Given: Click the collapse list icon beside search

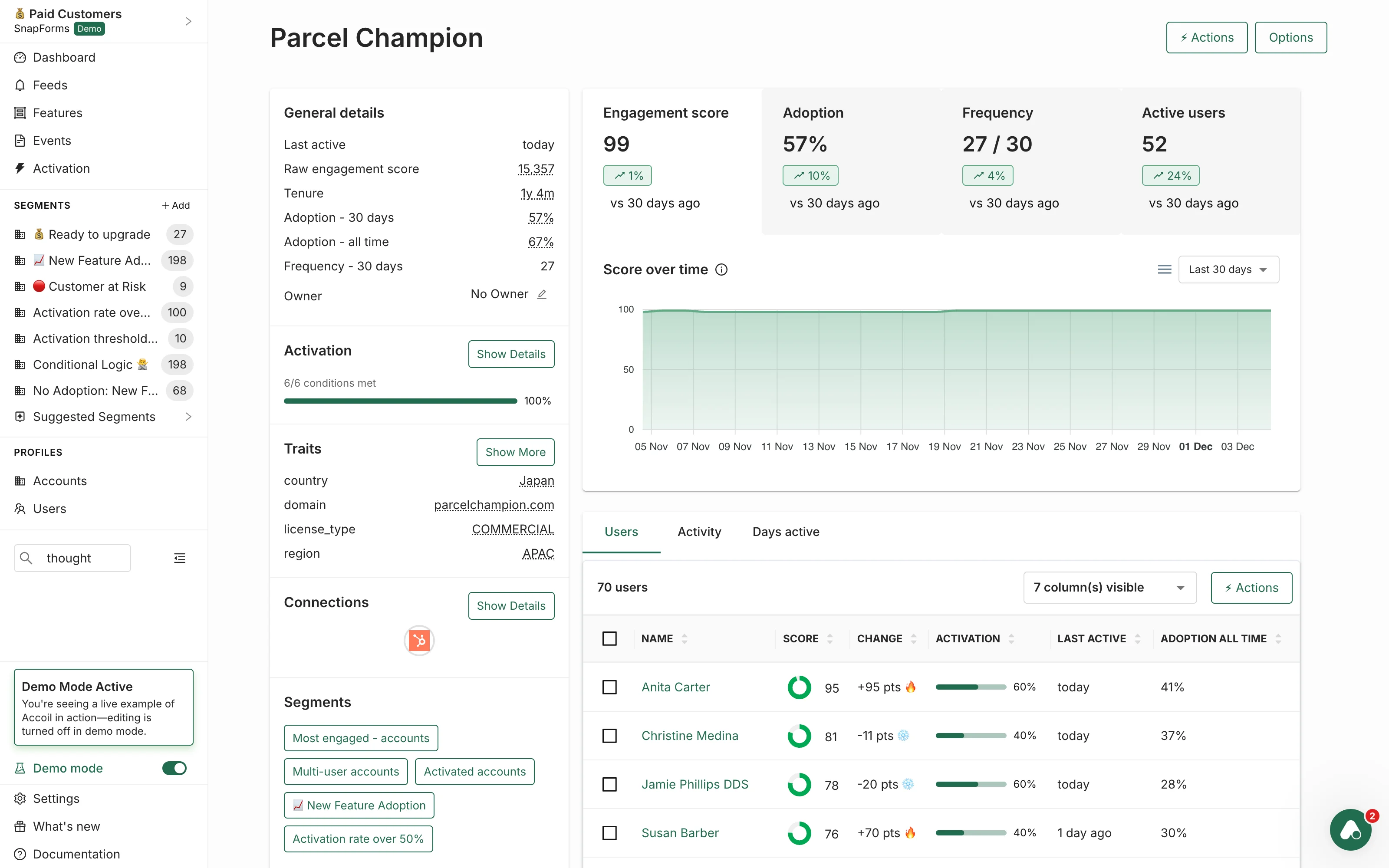Looking at the screenshot, I should (x=180, y=558).
